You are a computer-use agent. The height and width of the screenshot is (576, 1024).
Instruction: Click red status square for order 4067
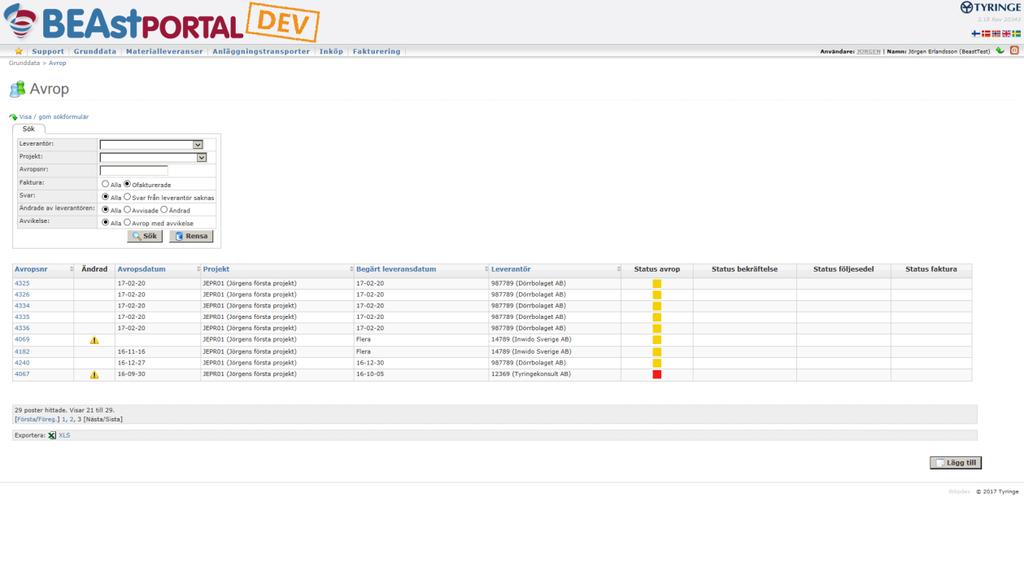(657, 375)
